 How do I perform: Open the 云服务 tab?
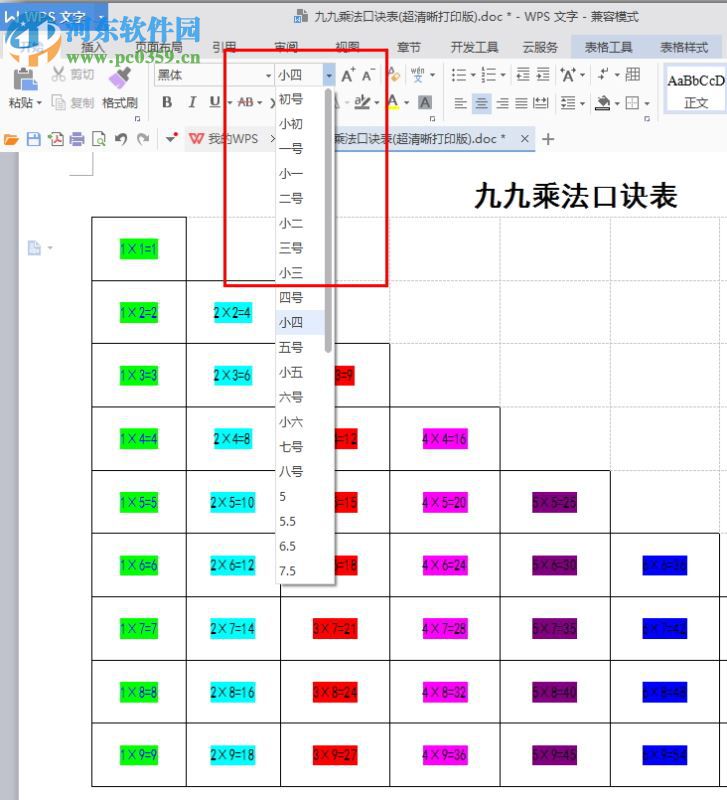(540, 47)
